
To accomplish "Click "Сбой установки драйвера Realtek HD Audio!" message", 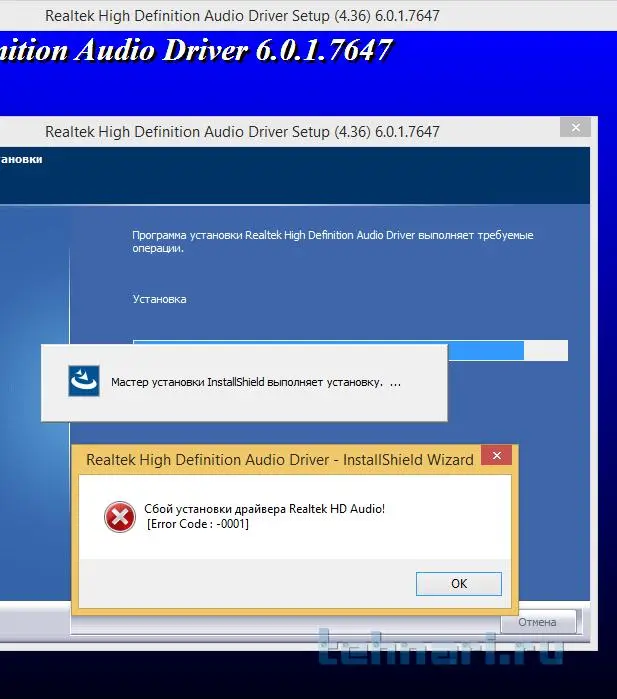I will point(264,509).
